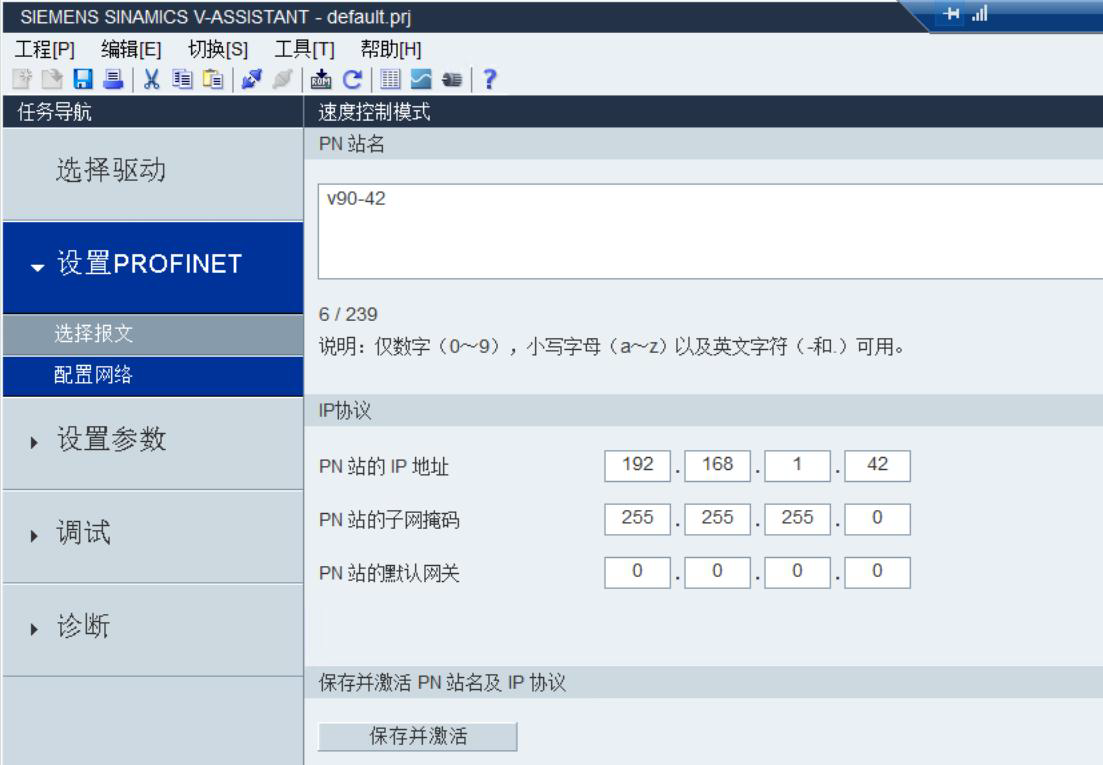This screenshot has width=1103, height=765.
Task: Click the blue Go Online connection icon
Action: (x=251, y=79)
